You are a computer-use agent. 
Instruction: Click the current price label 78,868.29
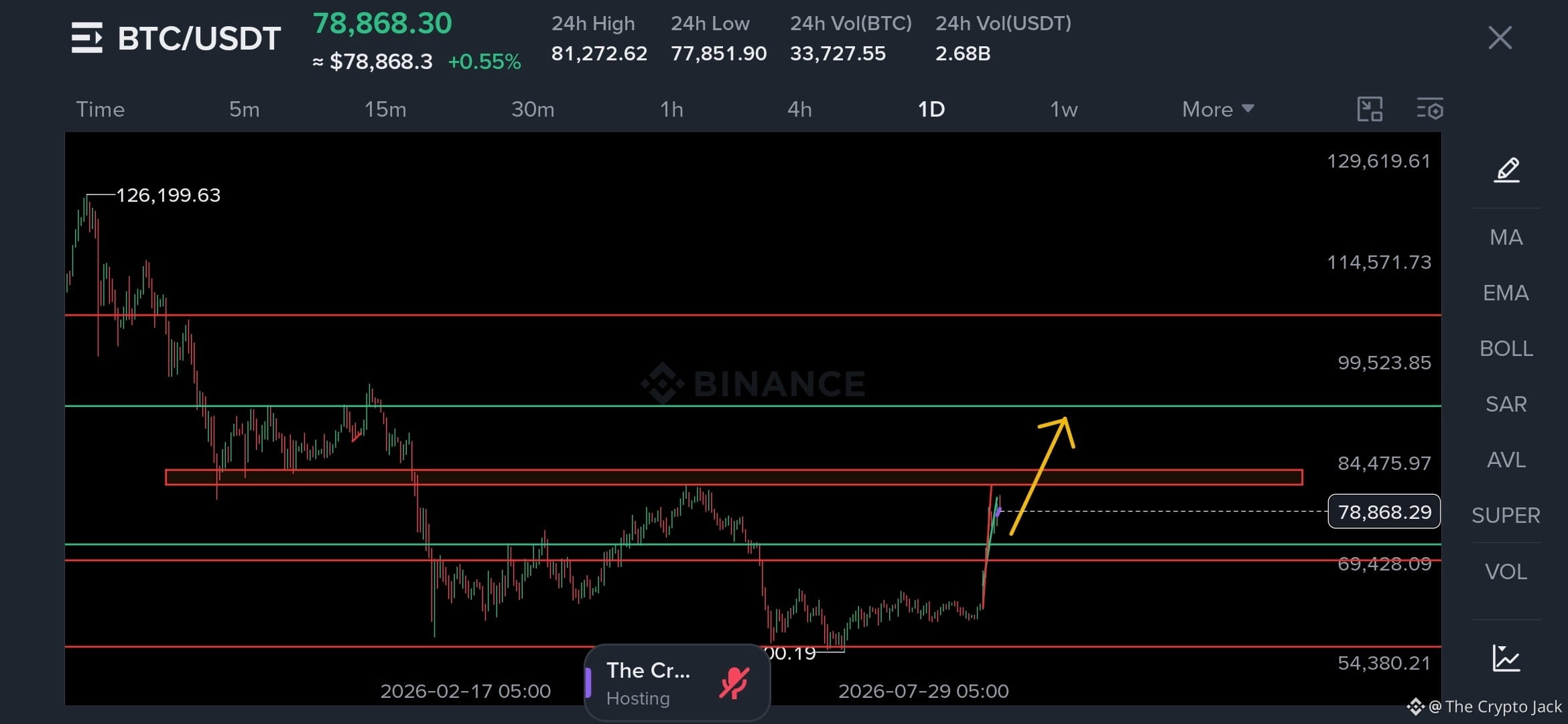(1384, 512)
